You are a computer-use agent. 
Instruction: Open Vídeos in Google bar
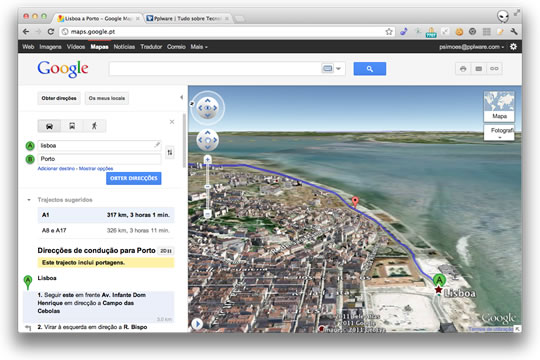(x=76, y=47)
